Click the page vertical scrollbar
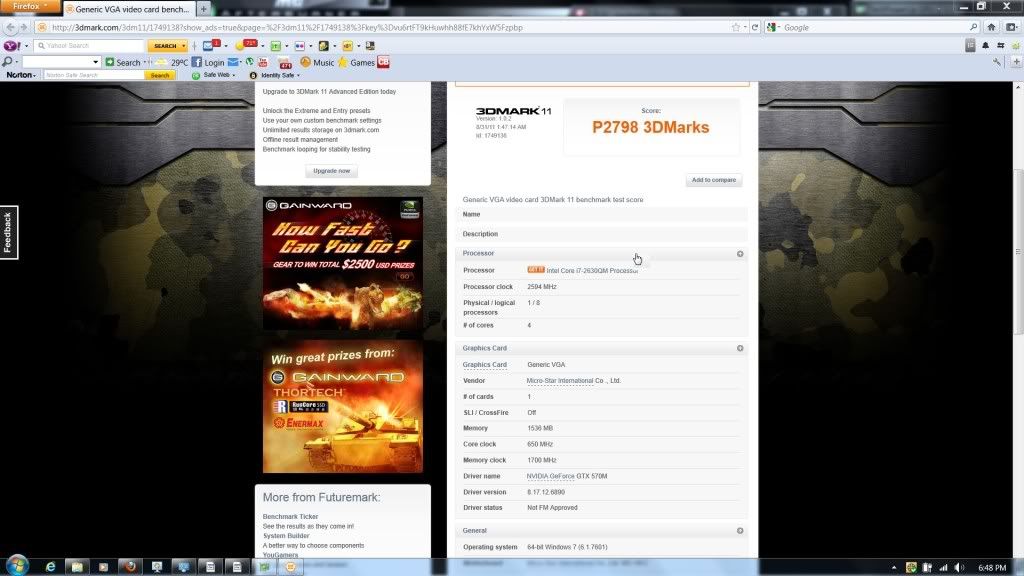 pos(1018,251)
